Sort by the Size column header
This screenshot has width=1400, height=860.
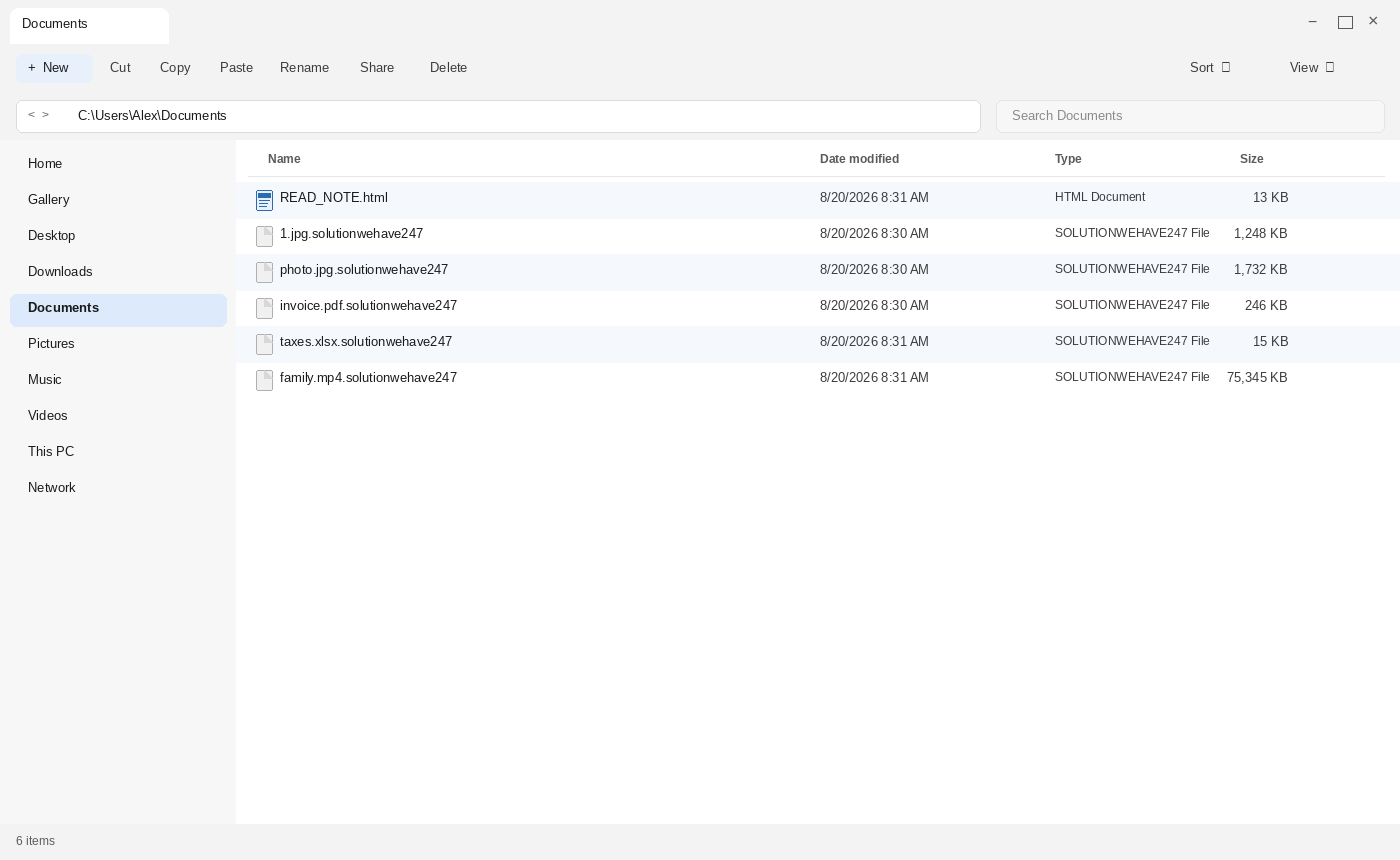1252,159
